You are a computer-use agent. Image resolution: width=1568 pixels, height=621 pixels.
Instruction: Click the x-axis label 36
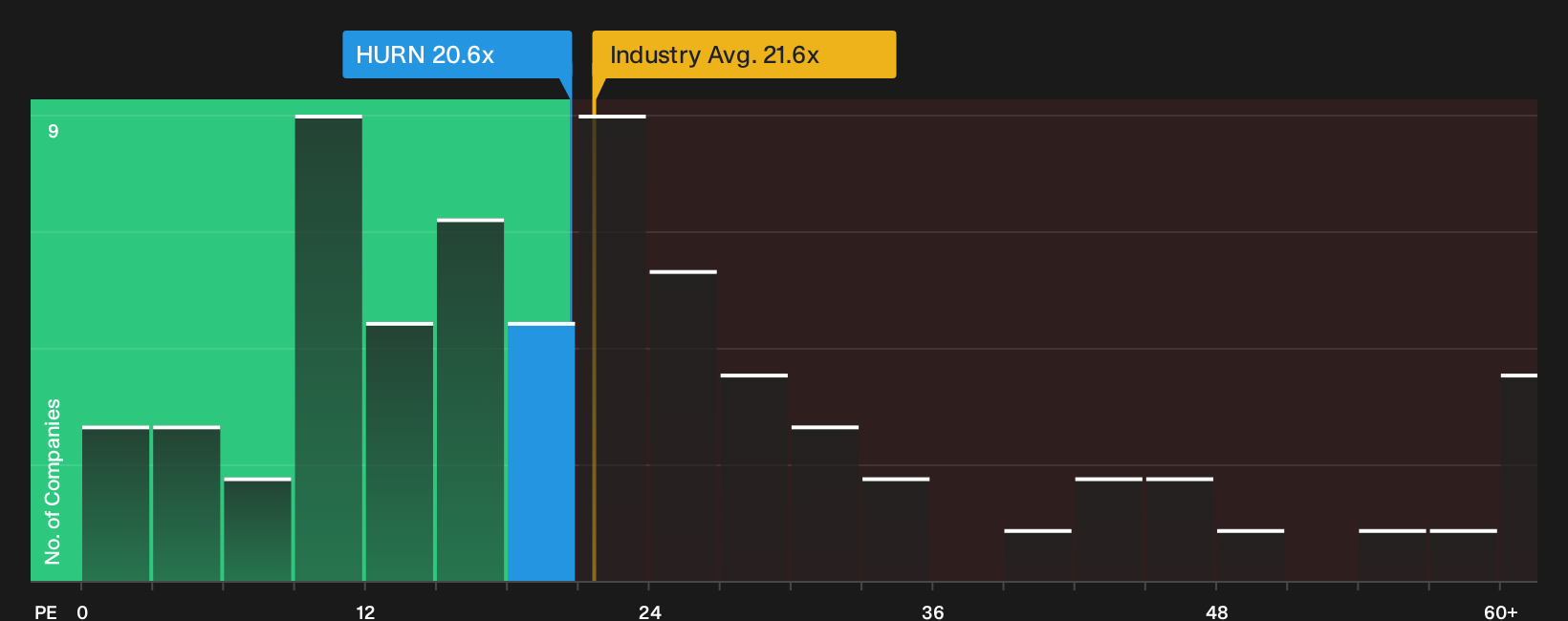(x=932, y=611)
